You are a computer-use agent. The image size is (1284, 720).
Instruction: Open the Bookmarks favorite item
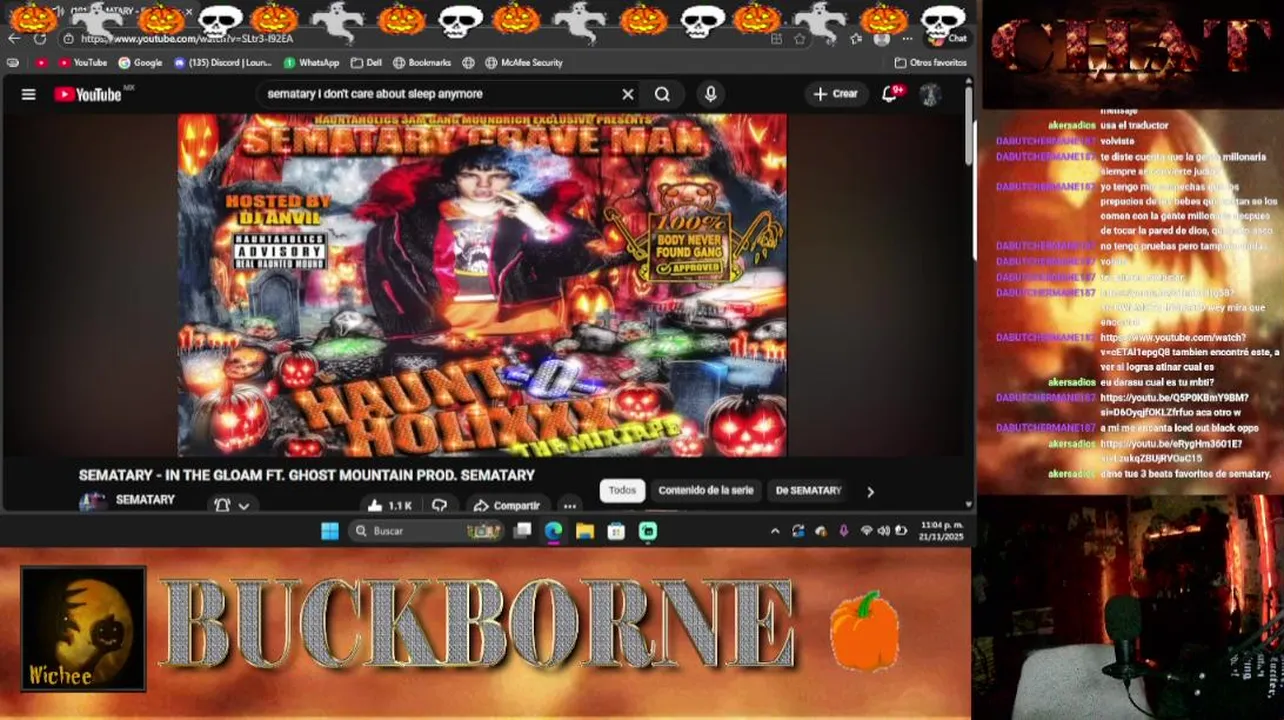tap(422, 62)
